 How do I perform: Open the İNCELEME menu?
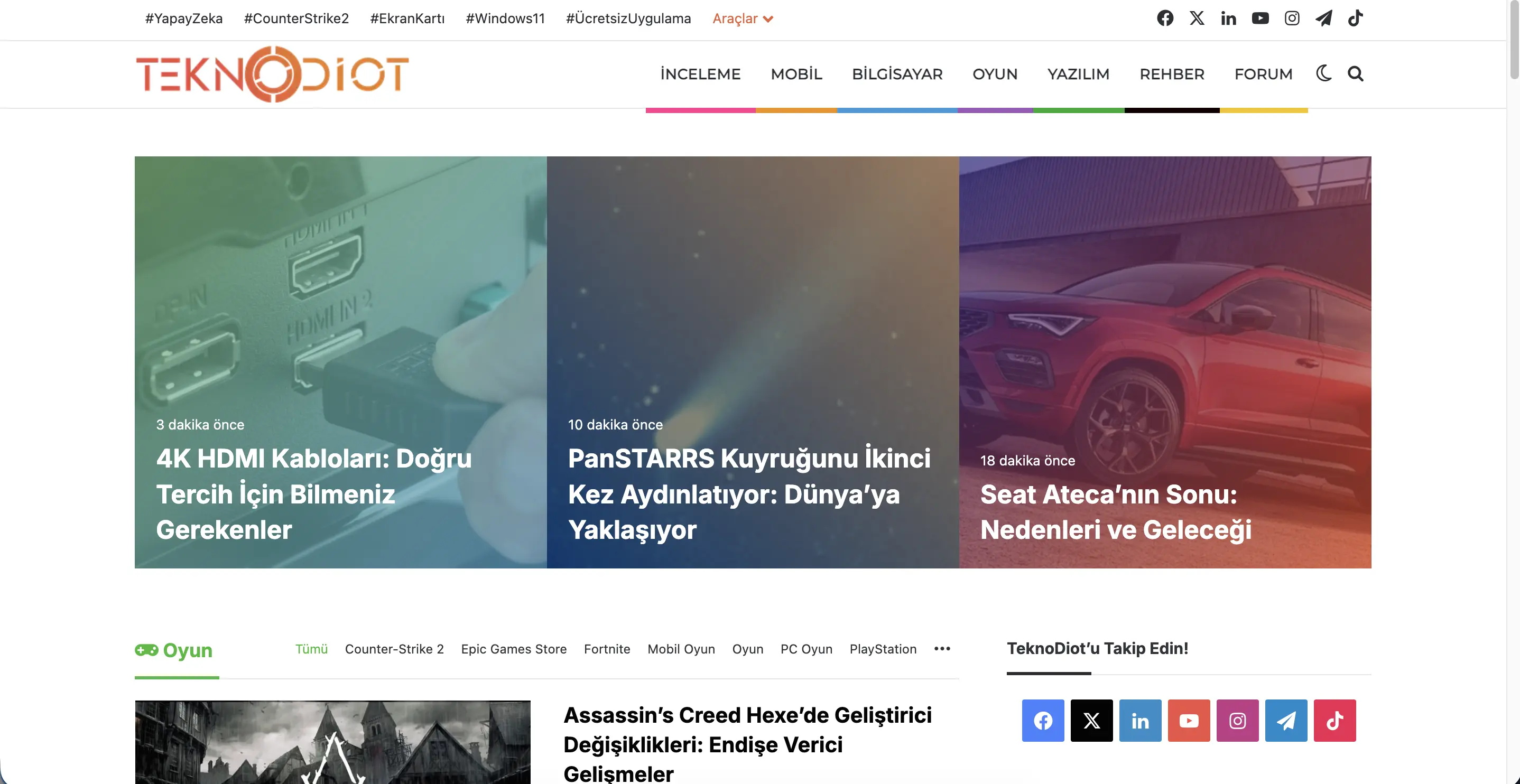700,74
